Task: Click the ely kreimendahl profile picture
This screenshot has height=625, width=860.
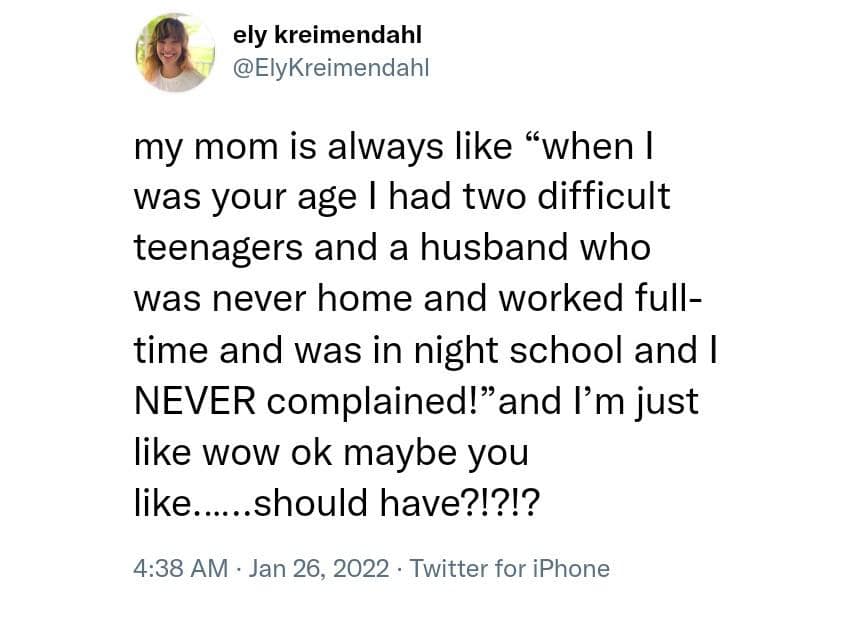Action: (x=176, y=53)
